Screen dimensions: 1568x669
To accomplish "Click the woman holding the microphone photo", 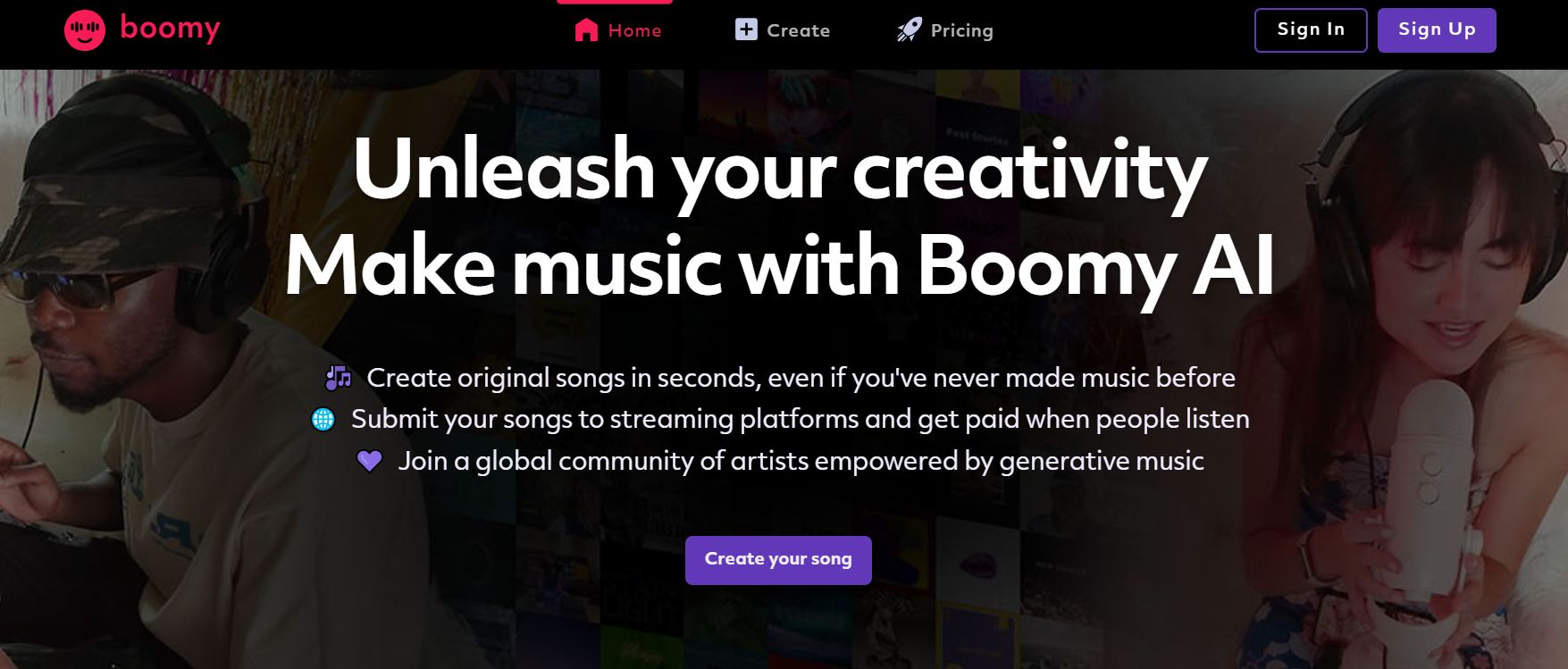I will coord(1430,357).
